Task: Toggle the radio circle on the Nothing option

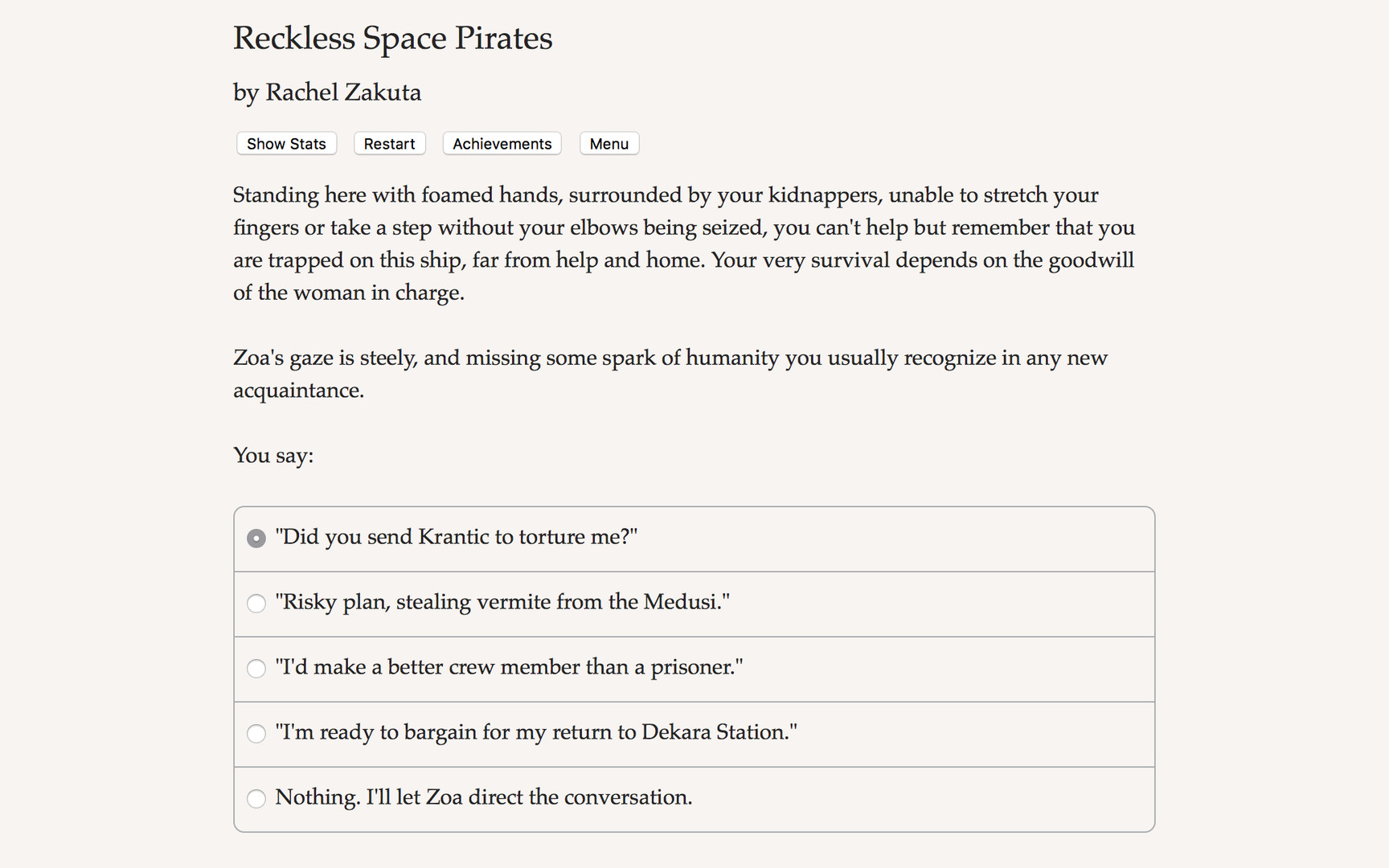Action: tap(256, 798)
